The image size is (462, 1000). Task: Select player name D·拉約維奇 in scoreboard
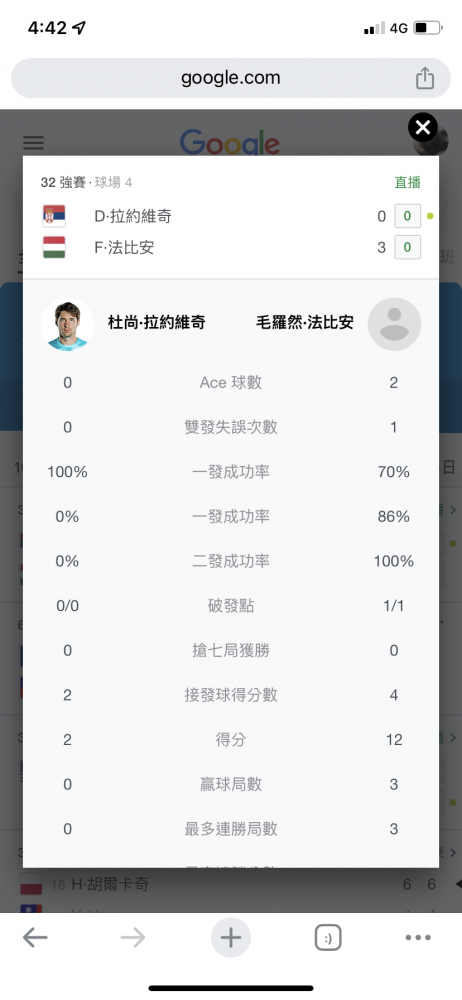pyautogui.click(x=133, y=216)
